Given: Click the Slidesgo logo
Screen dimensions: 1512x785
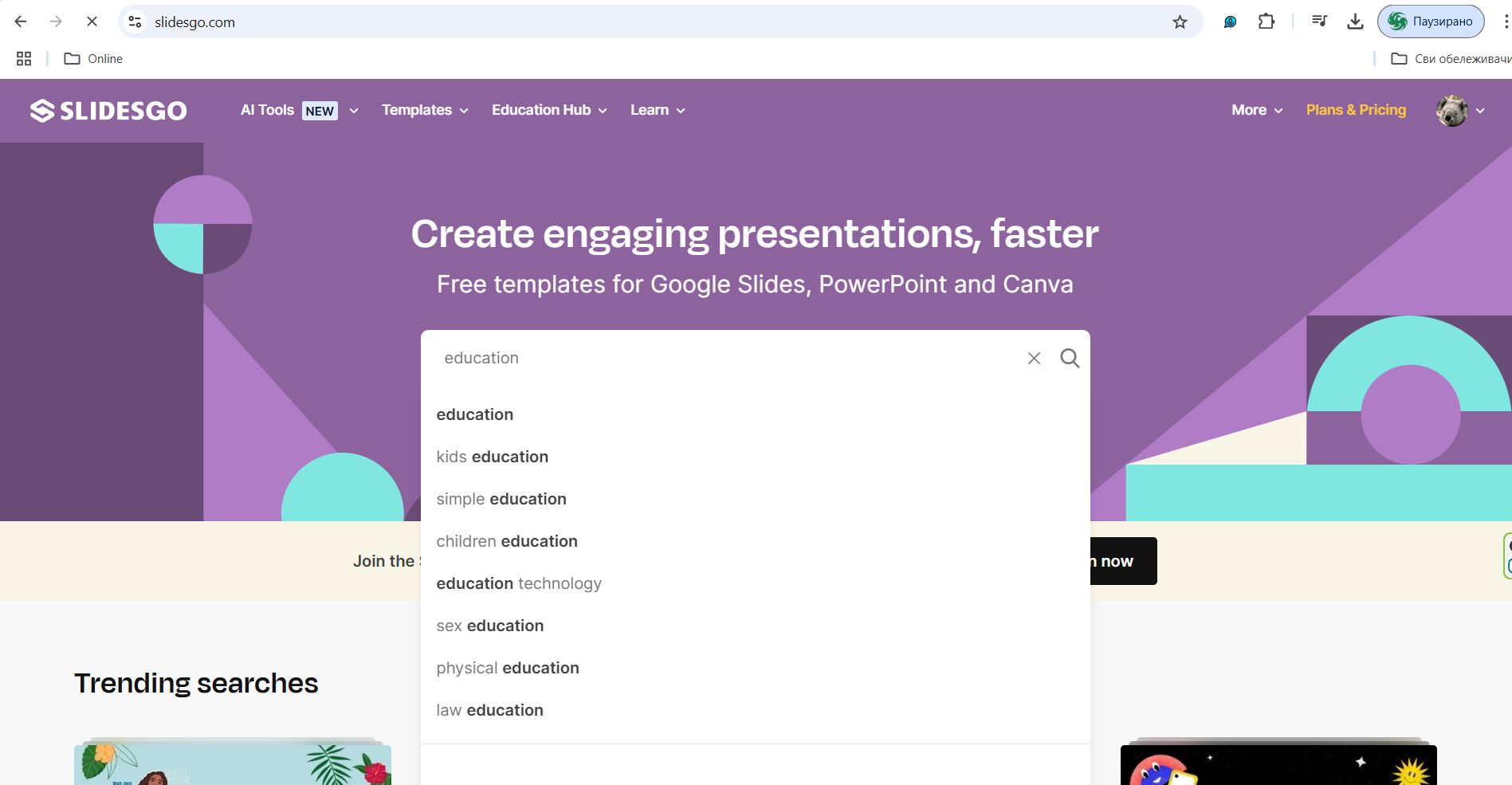Looking at the screenshot, I should pyautogui.click(x=108, y=111).
